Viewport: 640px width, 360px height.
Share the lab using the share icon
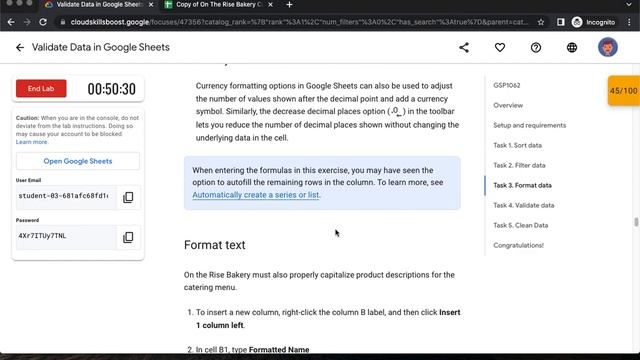click(x=464, y=47)
